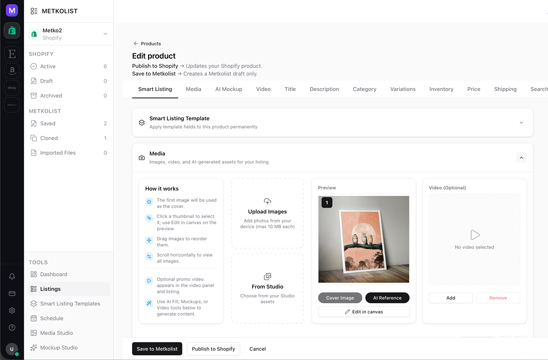Switch to the Media tab
Screen dimensions: 548x360
click(x=193, y=89)
